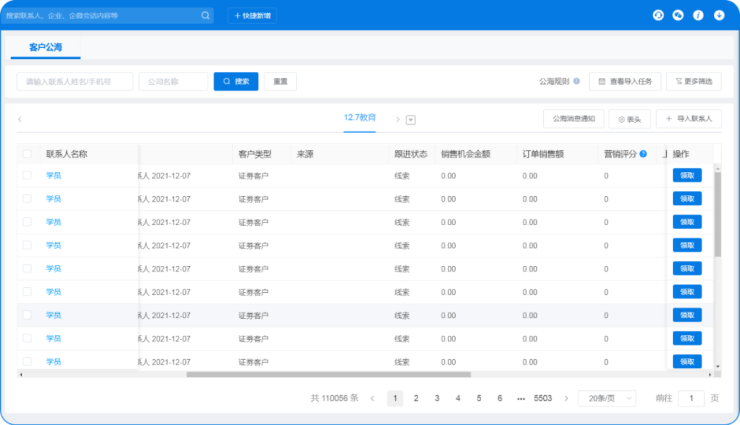The height and width of the screenshot is (425, 740).
Task: Click the help icon next to 营销评分
Action: 643,154
